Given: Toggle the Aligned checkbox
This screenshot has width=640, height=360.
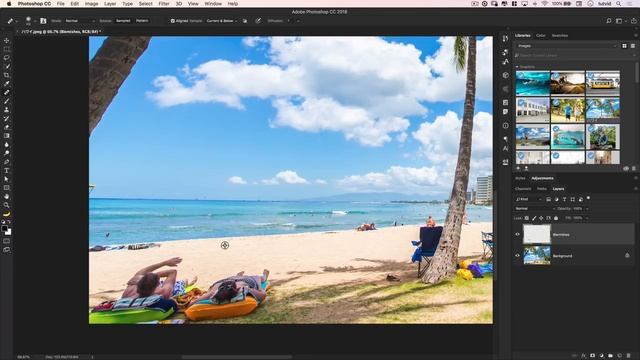Looking at the screenshot, I should point(173,21).
